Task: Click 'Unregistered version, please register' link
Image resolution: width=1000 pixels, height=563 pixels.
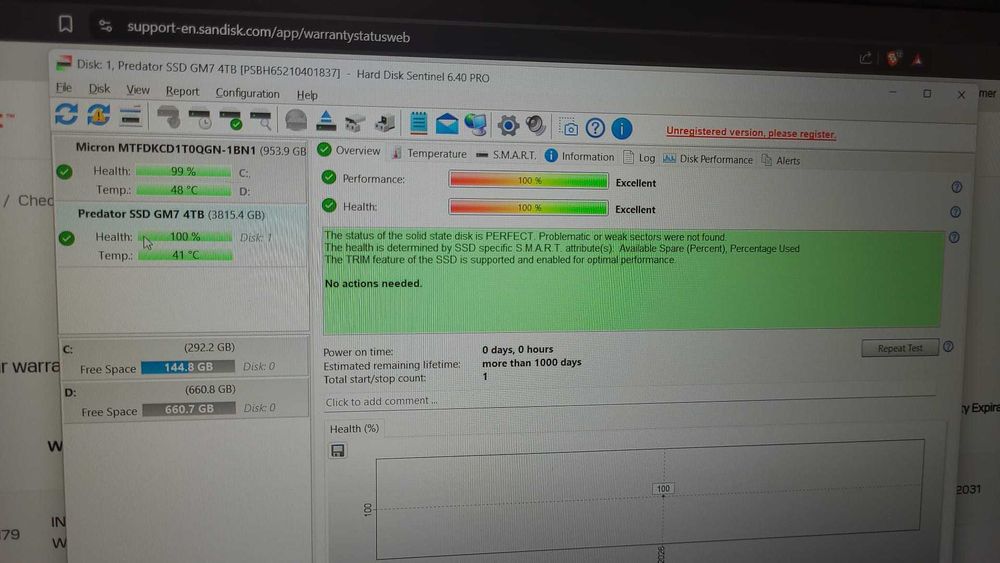Action: (x=751, y=133)
